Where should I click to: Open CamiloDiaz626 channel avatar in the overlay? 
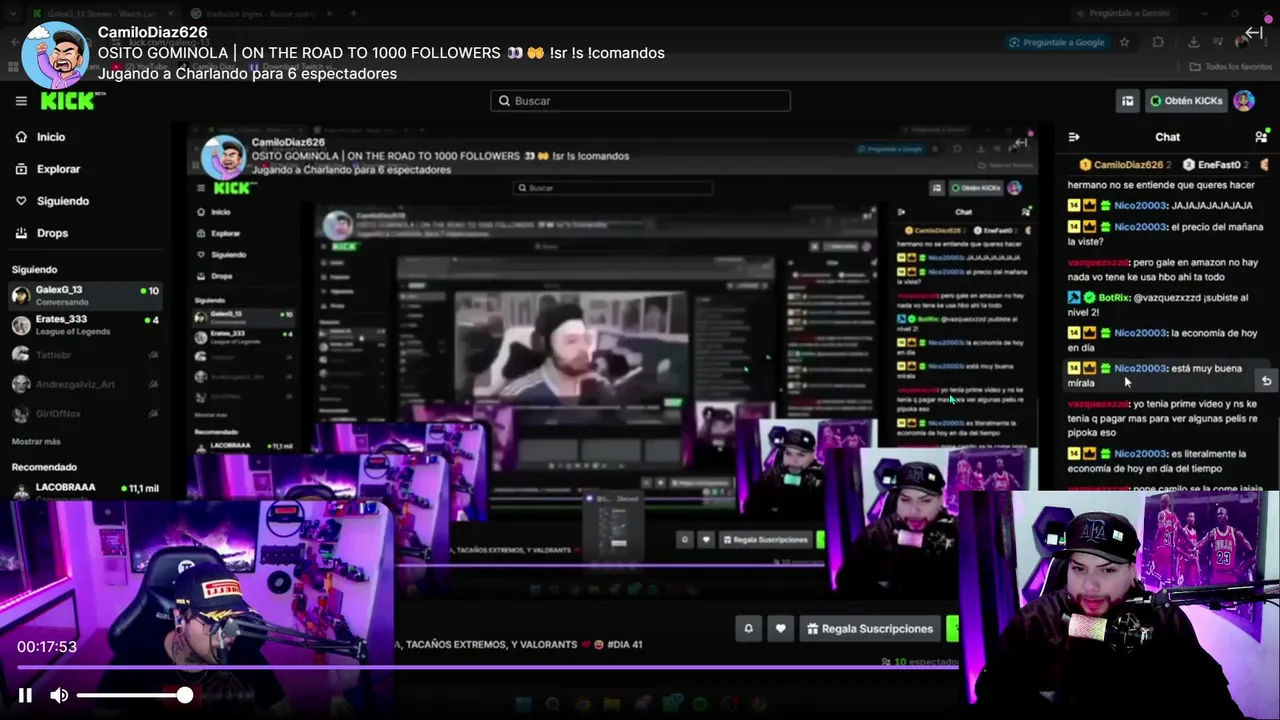click(x=55, y=53)
